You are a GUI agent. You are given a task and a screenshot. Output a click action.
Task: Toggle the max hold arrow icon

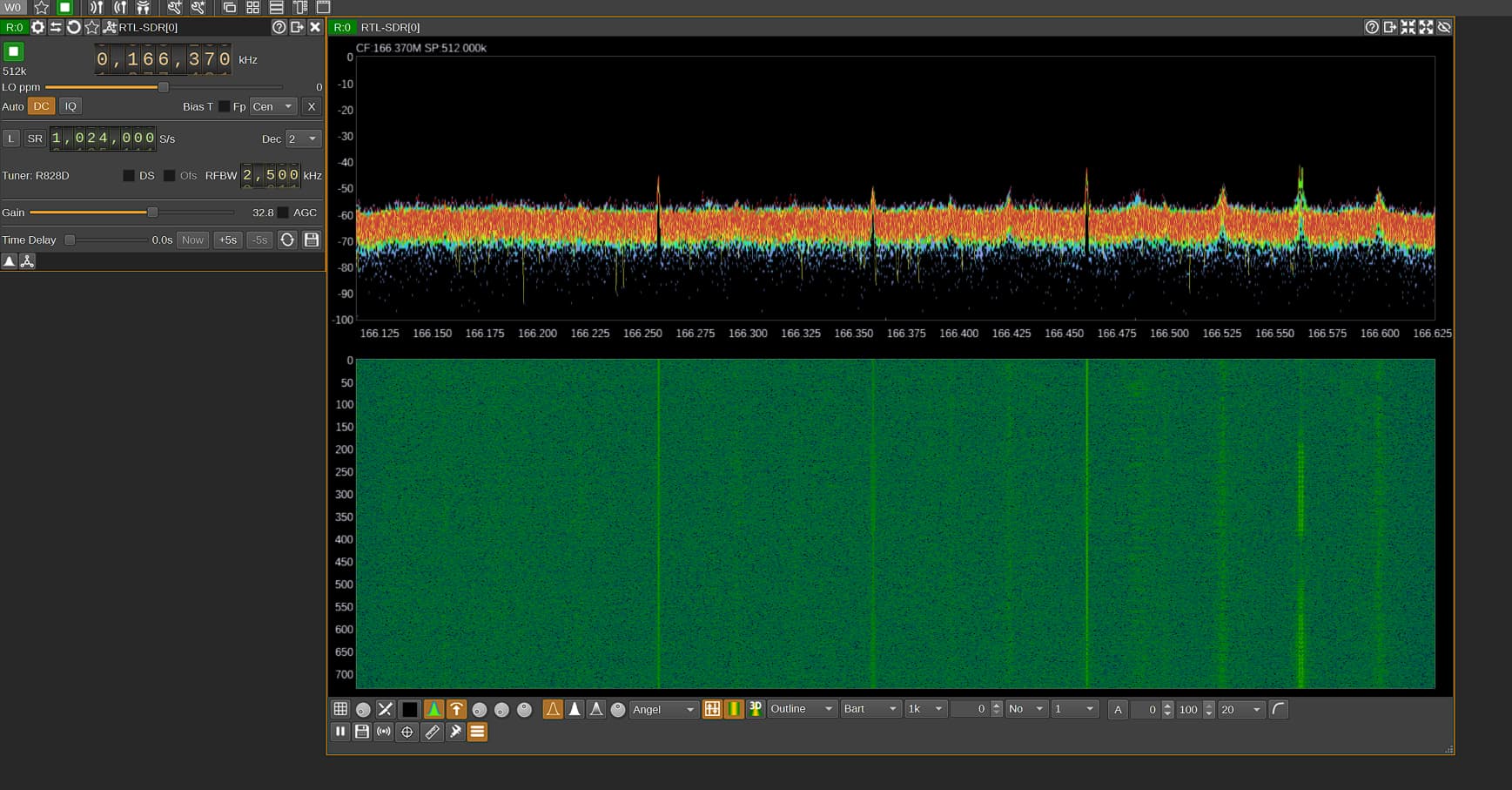456,709
